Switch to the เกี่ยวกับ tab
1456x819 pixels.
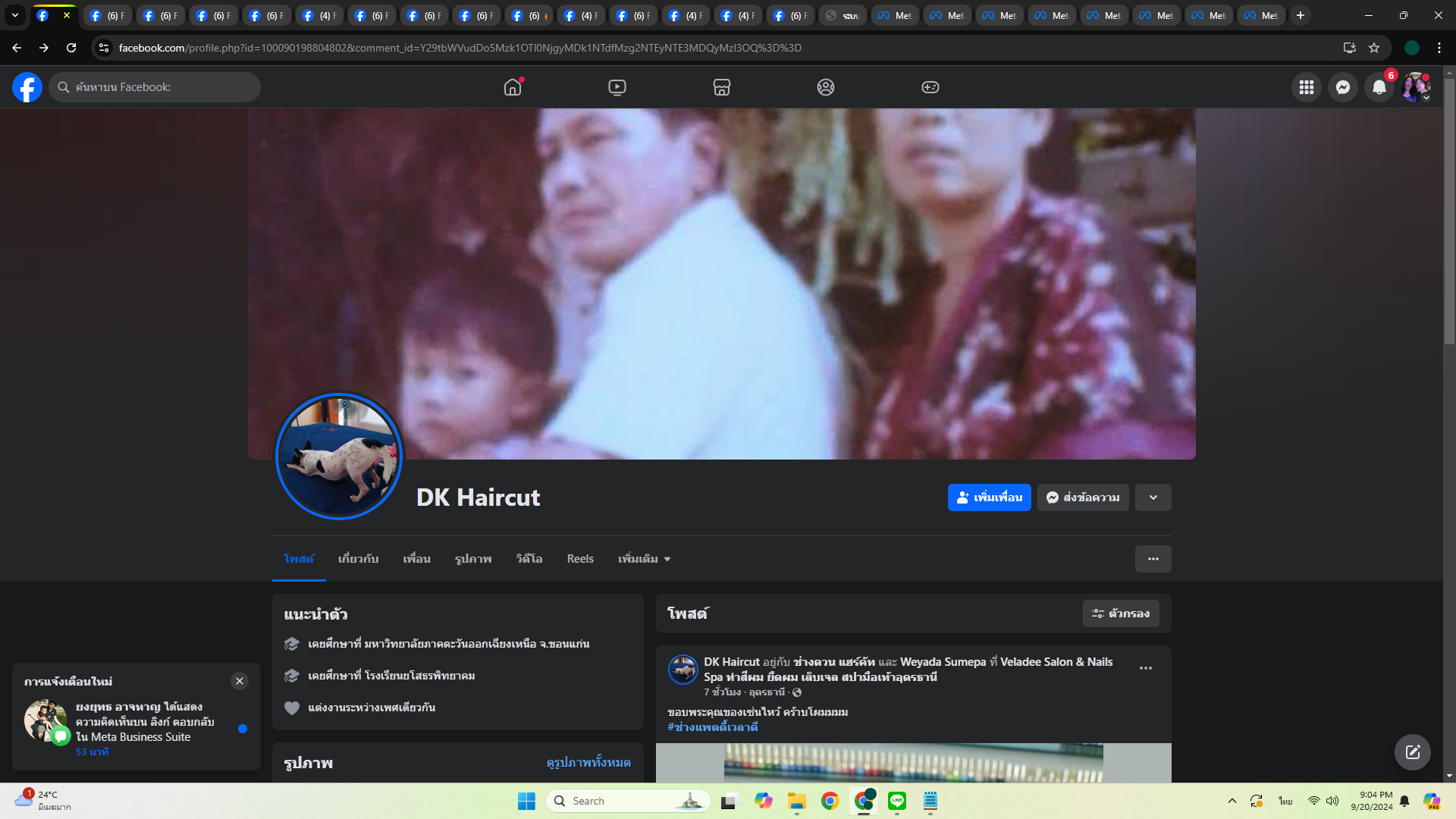358,559
